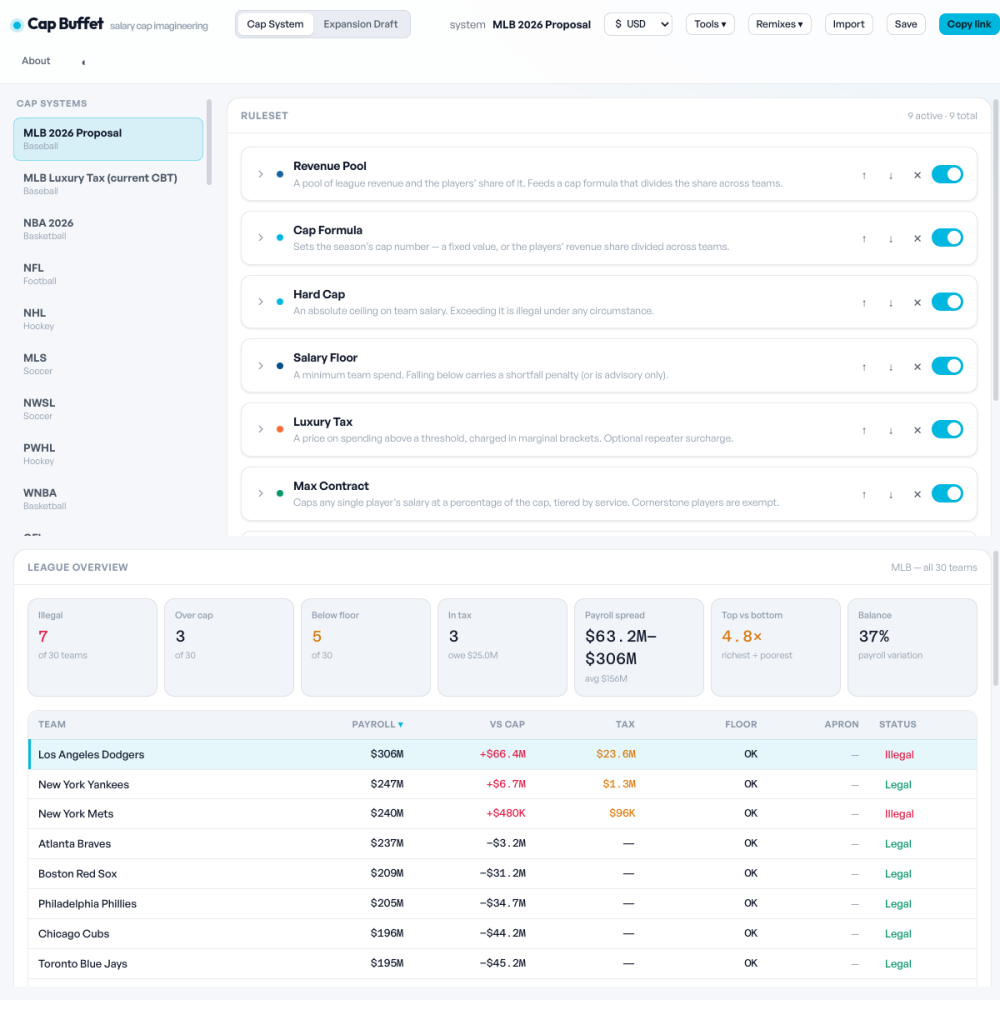
Task: Remove the Hard Cap rule
Action: [917, 303]
